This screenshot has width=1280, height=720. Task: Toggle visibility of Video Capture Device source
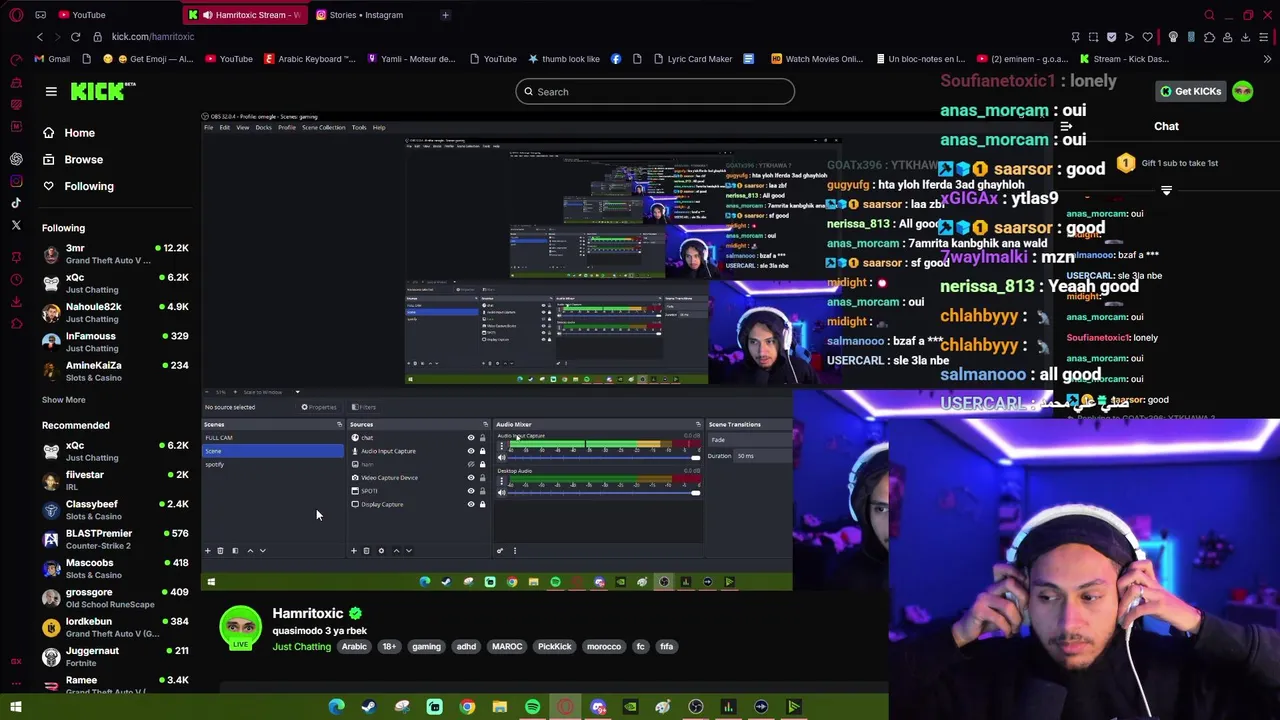(471, 478)
